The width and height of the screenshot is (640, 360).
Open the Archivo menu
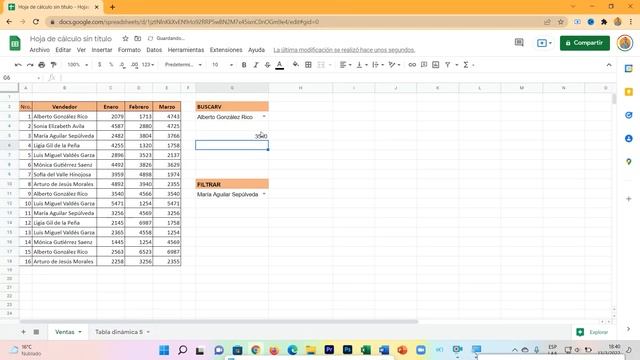pyautogui.click(x=40, y=50)
